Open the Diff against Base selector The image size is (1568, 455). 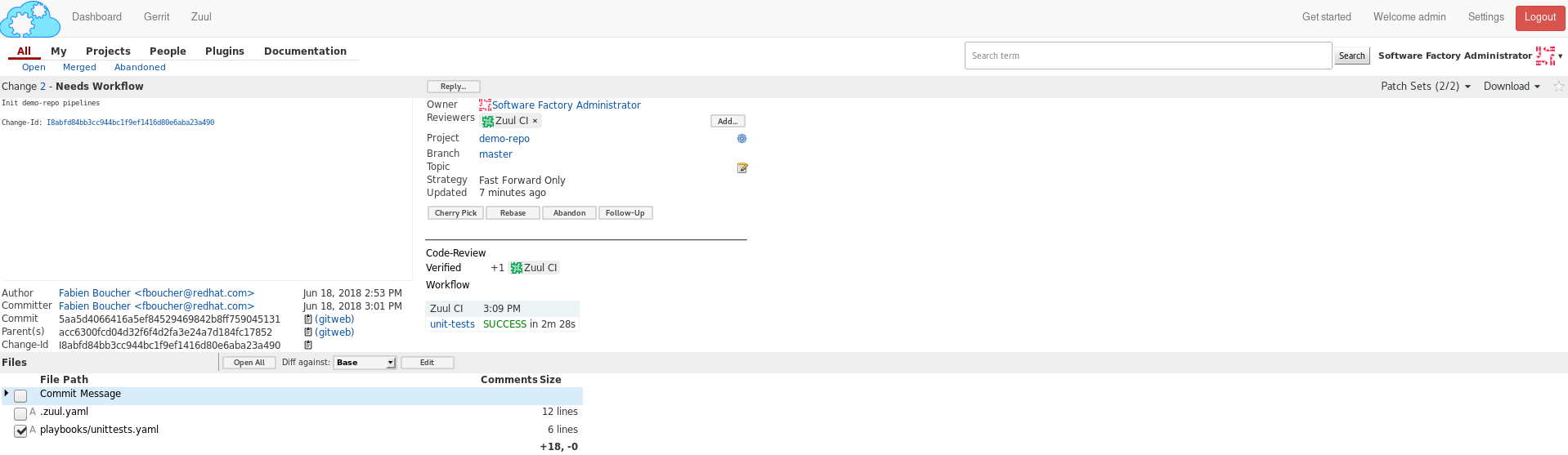(x=365, y=363)
